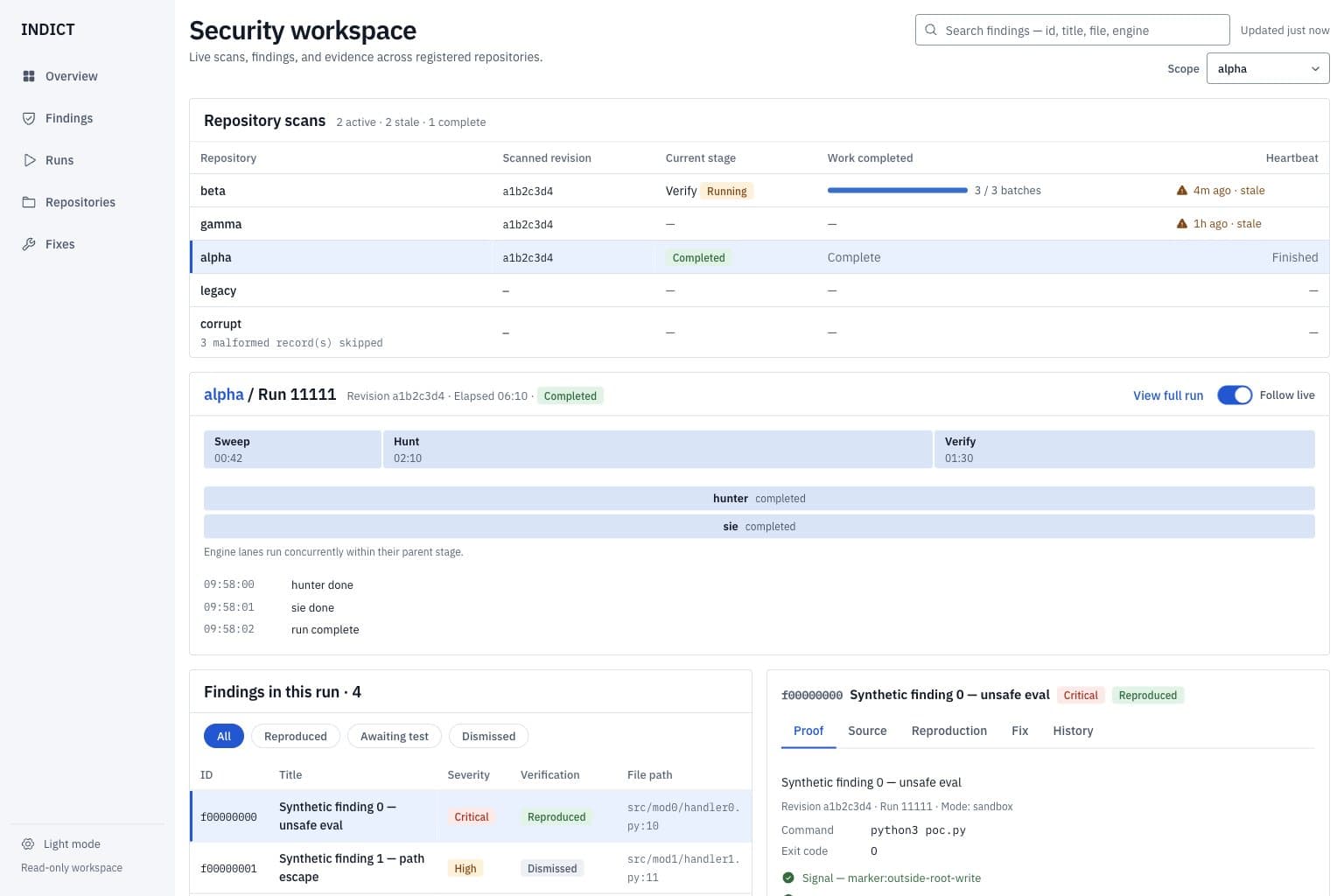
Task: Click the search magnifier icon
Action: click(931, 30)
